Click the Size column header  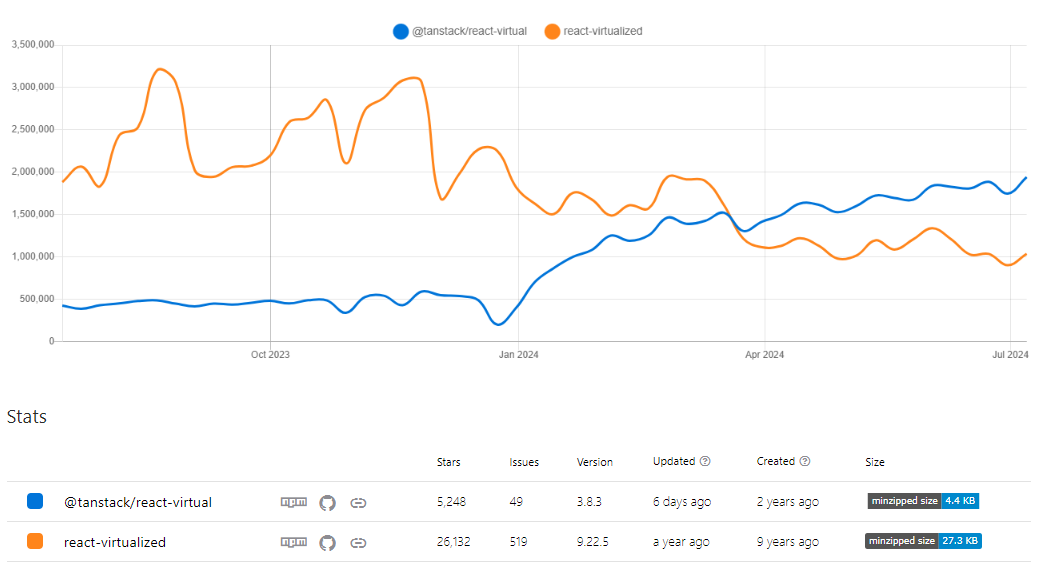(875, 462)
